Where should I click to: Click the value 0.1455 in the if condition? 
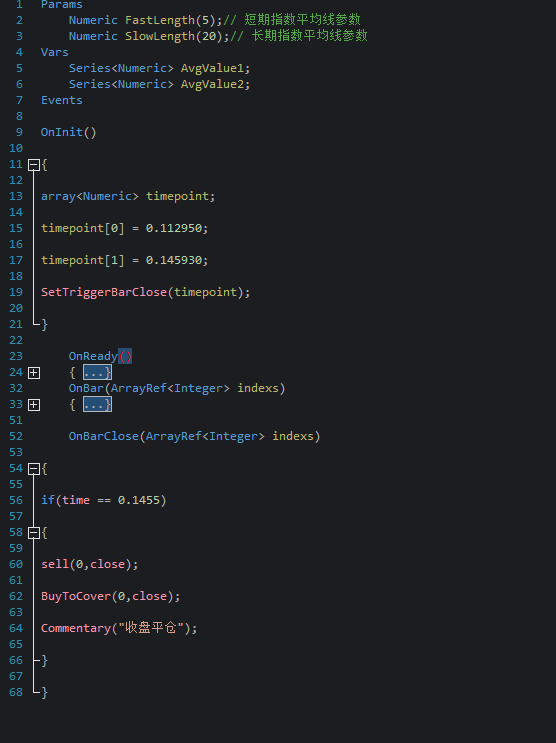(138, 500)
